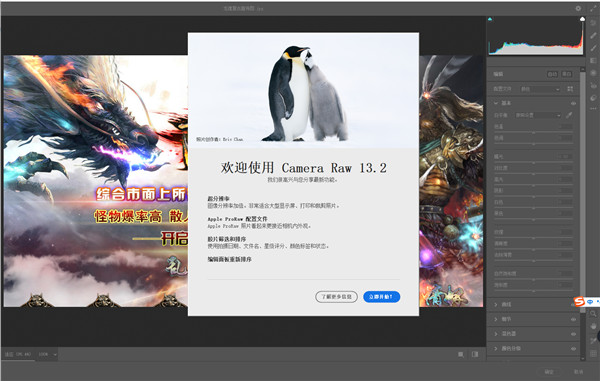Click the 编辑面板重新排序 heading
This screenshot has width=600, height=381.
[x=230, y=259]
